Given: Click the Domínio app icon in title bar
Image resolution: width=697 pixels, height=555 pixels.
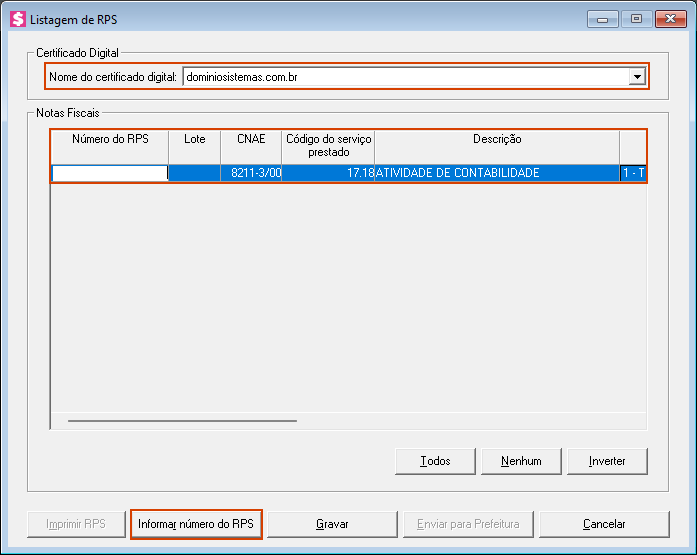Looking at the screenshot, I should [18, 17].
